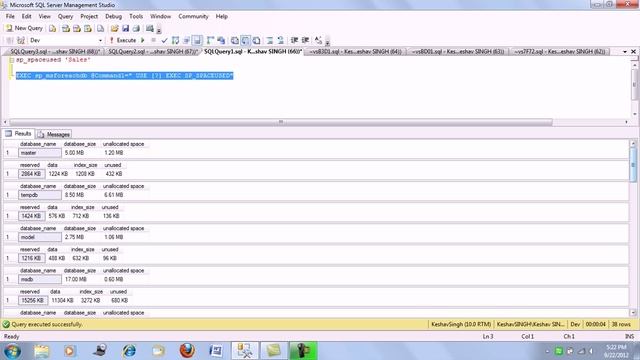Switch to the ~vs8301.sql tab
This screenshot has width=640, height=360.
coord(355,51)
